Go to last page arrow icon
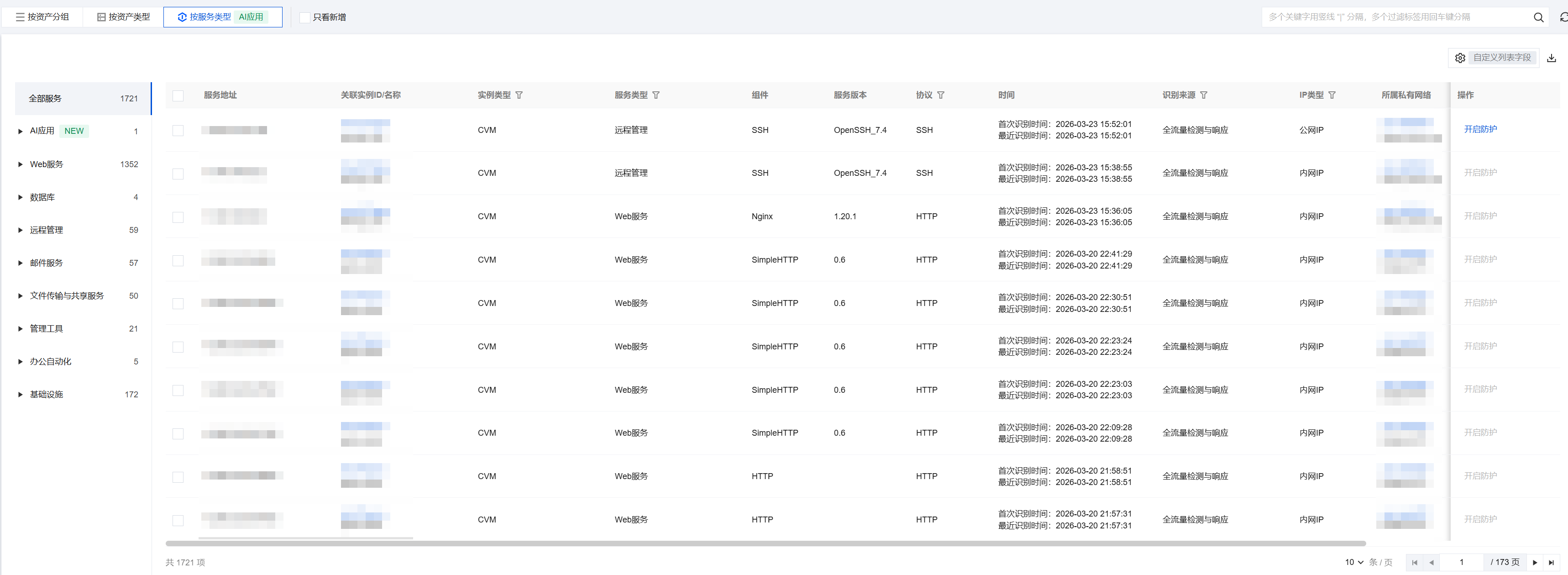 pyautogui.click(x=1551, y=562)
